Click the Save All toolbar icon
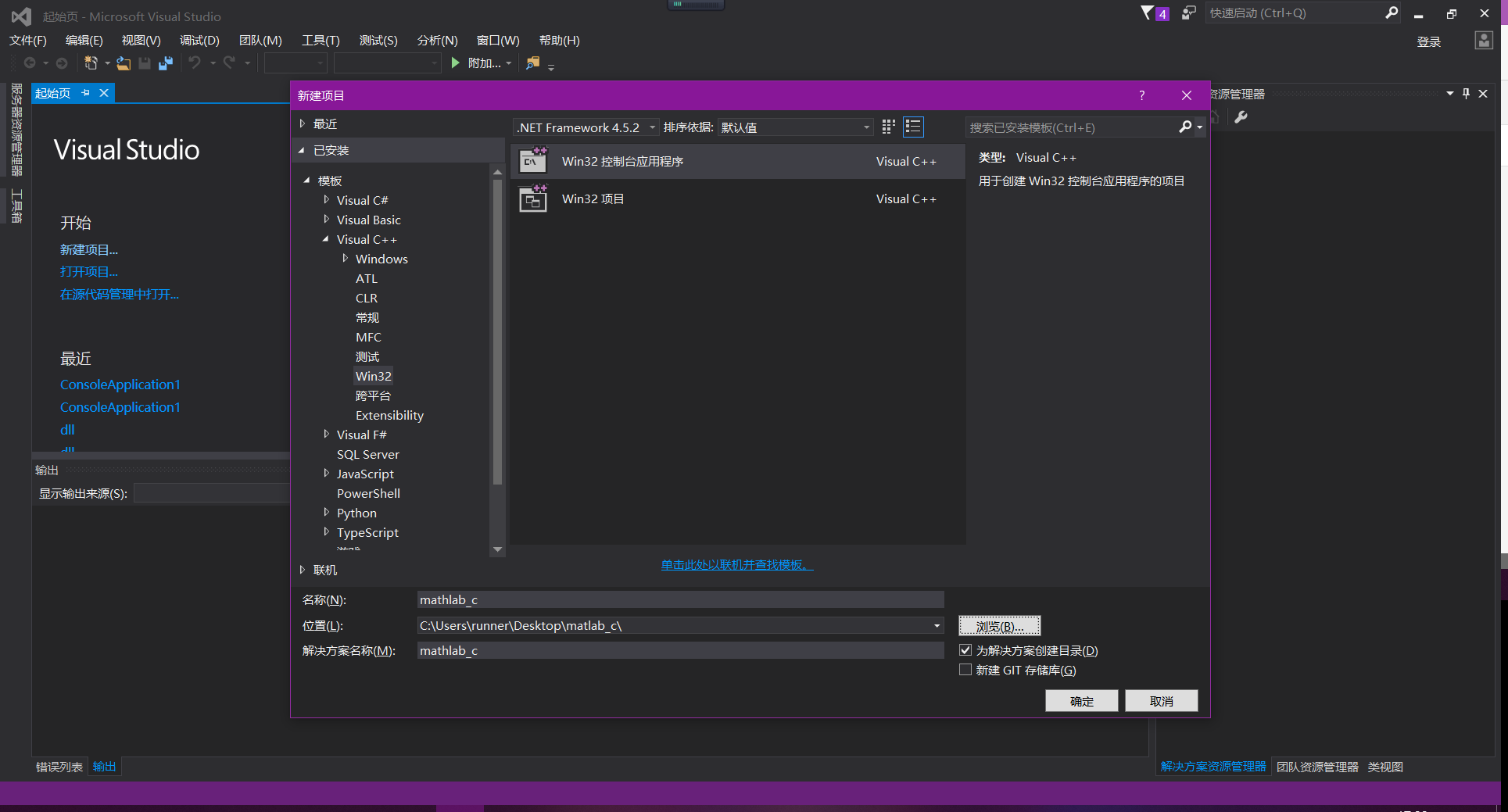1508x812 pixels. pos(165,63)
